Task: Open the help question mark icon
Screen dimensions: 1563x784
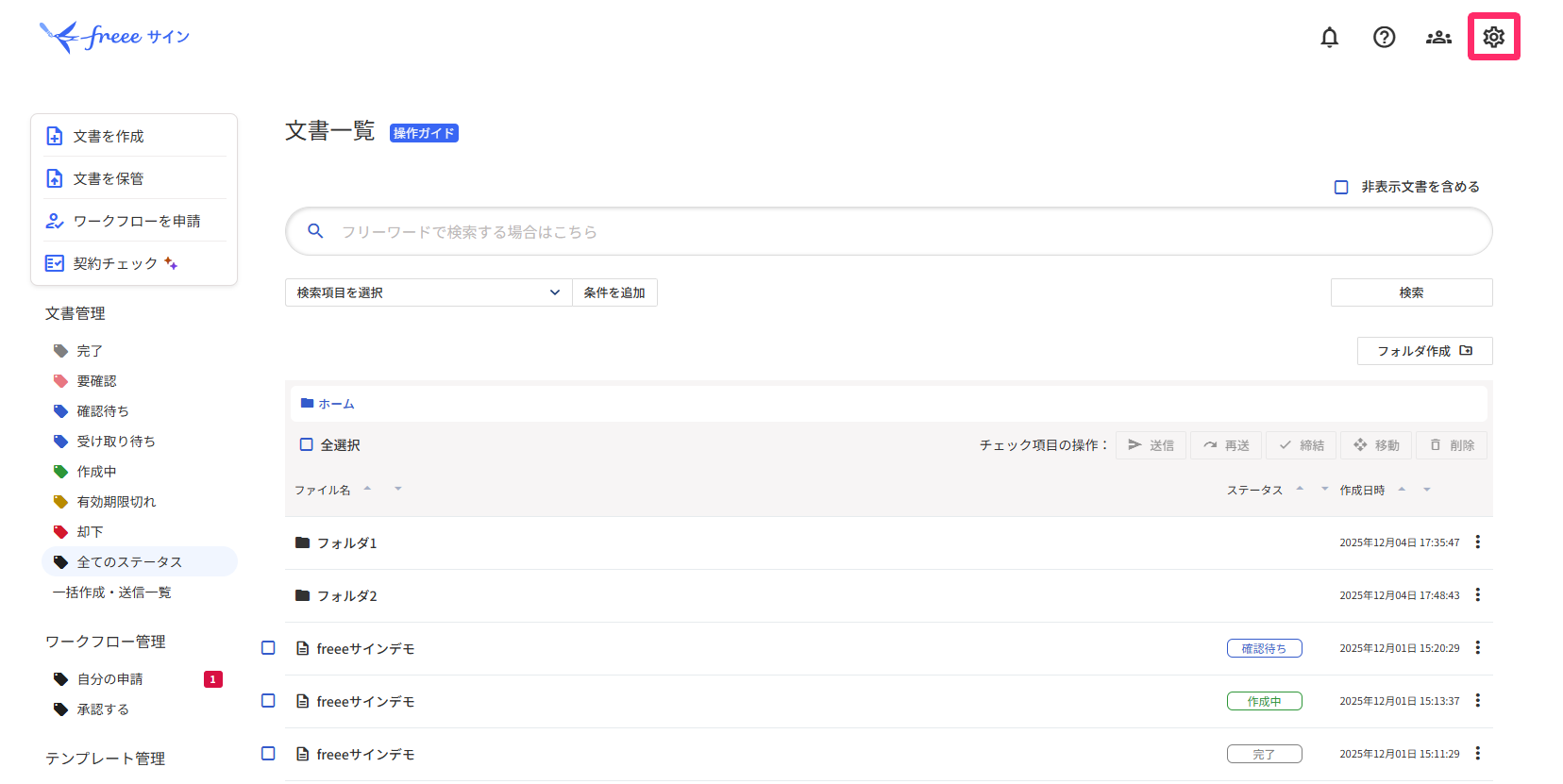Action: 1384,37
